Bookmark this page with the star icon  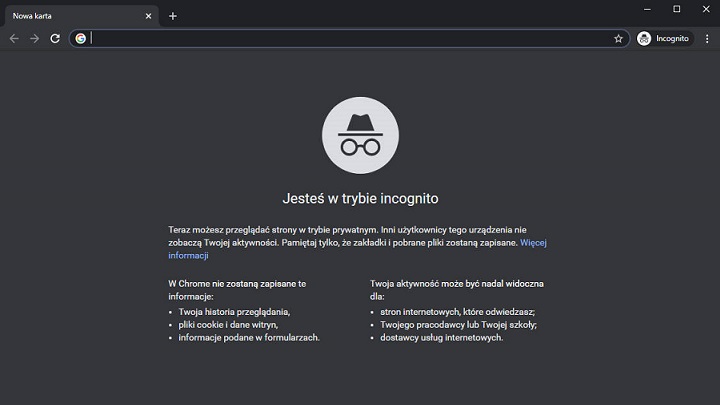[618, 38]
